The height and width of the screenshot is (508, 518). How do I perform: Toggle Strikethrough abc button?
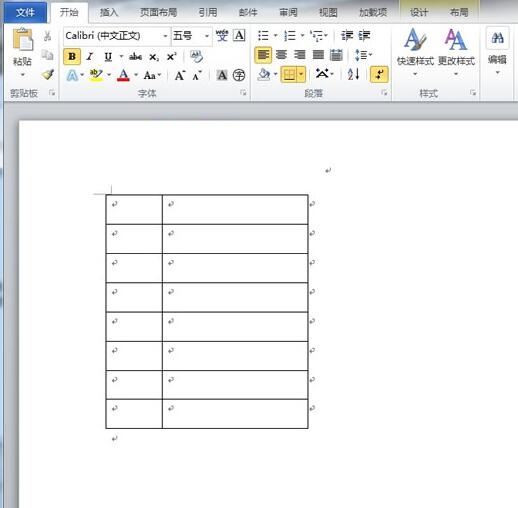click(135, 57)
